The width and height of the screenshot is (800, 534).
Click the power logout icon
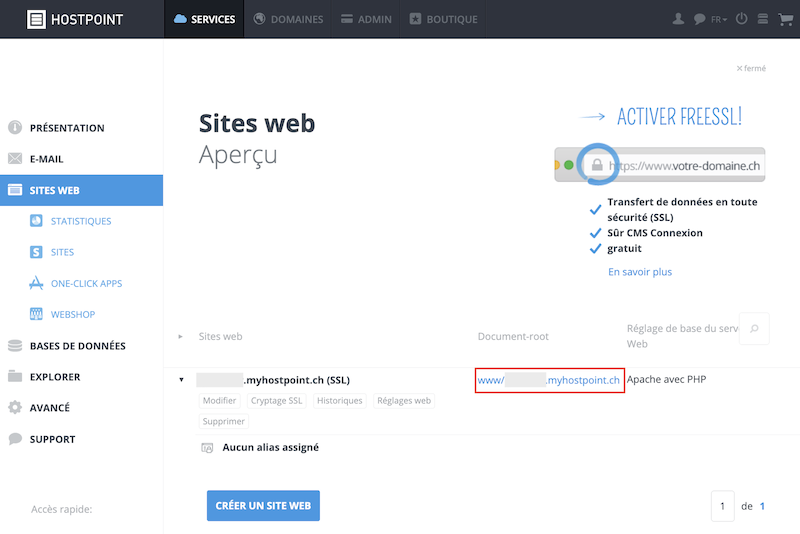pyautogui.click(x=741, y=19)
